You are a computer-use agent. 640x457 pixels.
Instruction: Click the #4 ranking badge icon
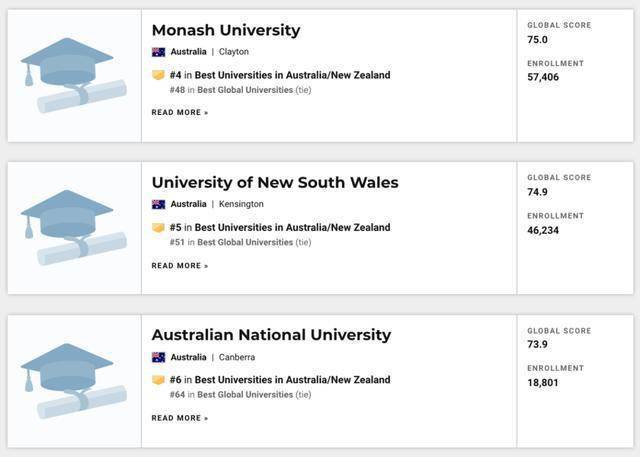(158, 75)
